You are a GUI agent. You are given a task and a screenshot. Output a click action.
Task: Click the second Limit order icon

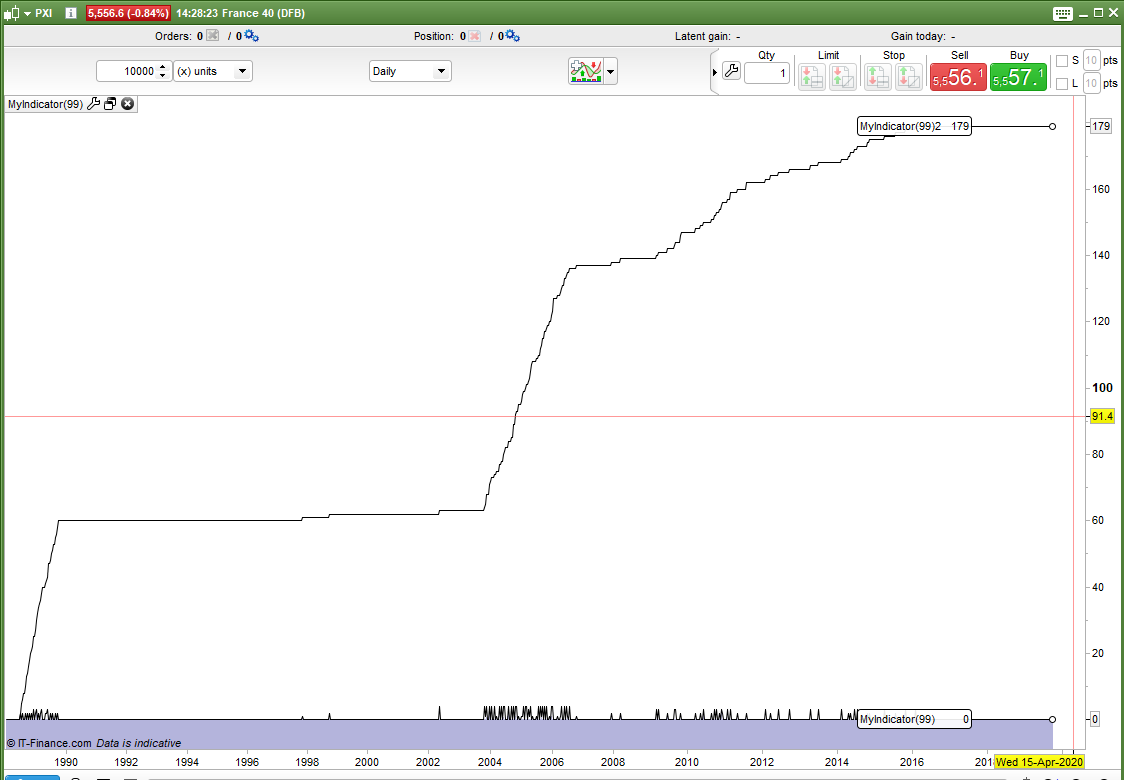coord(843,77)
